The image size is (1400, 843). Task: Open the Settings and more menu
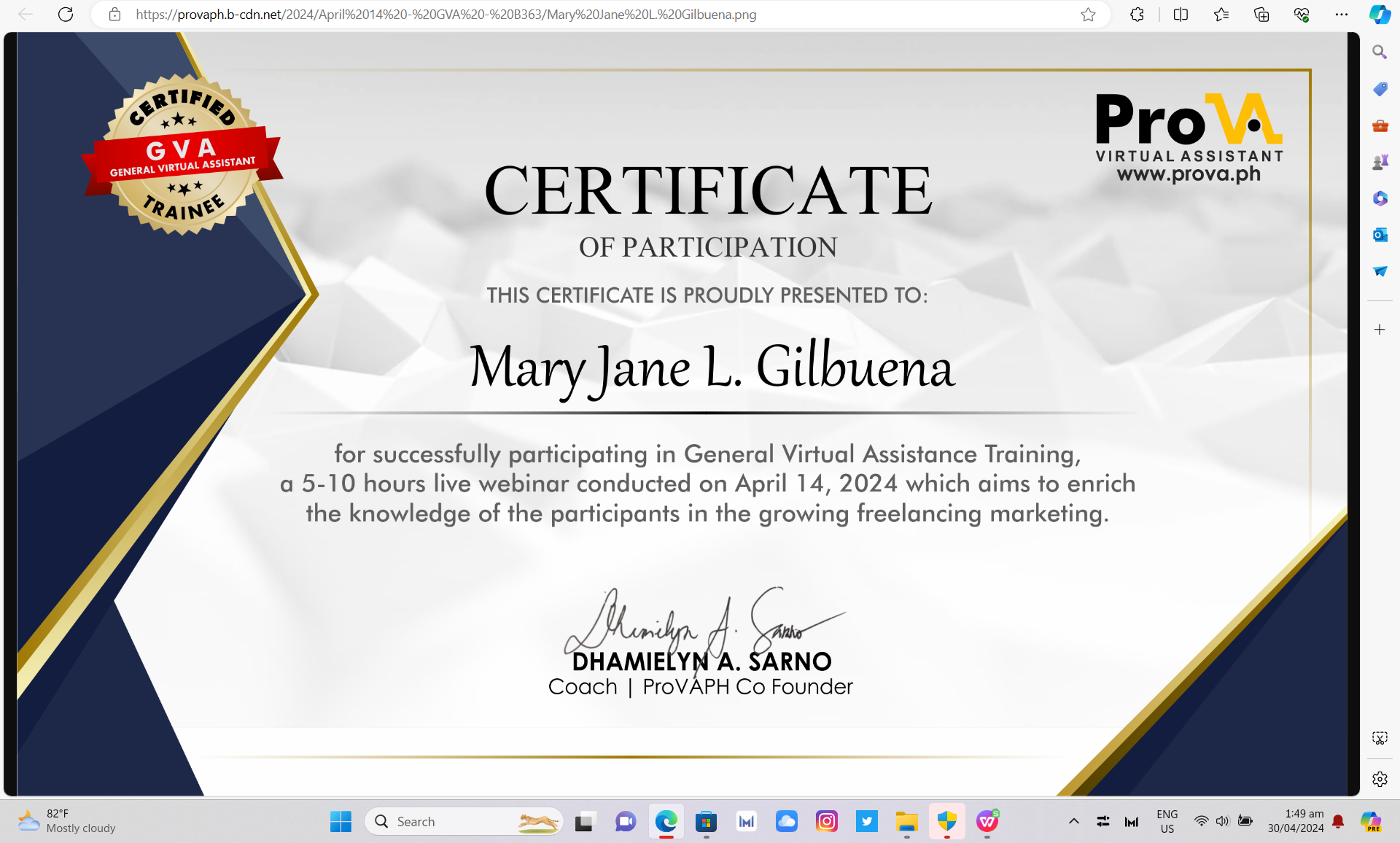point(1342,14)
